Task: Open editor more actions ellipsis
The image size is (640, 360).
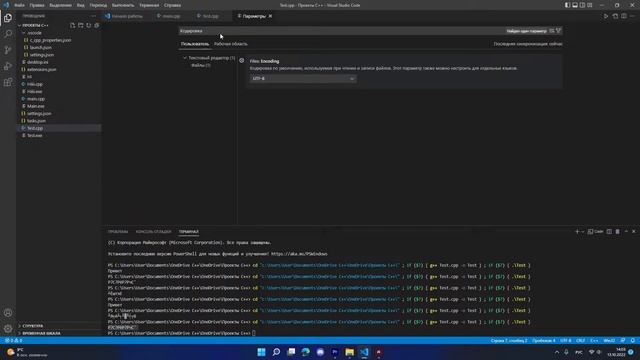Action: (x=632, y=16)
